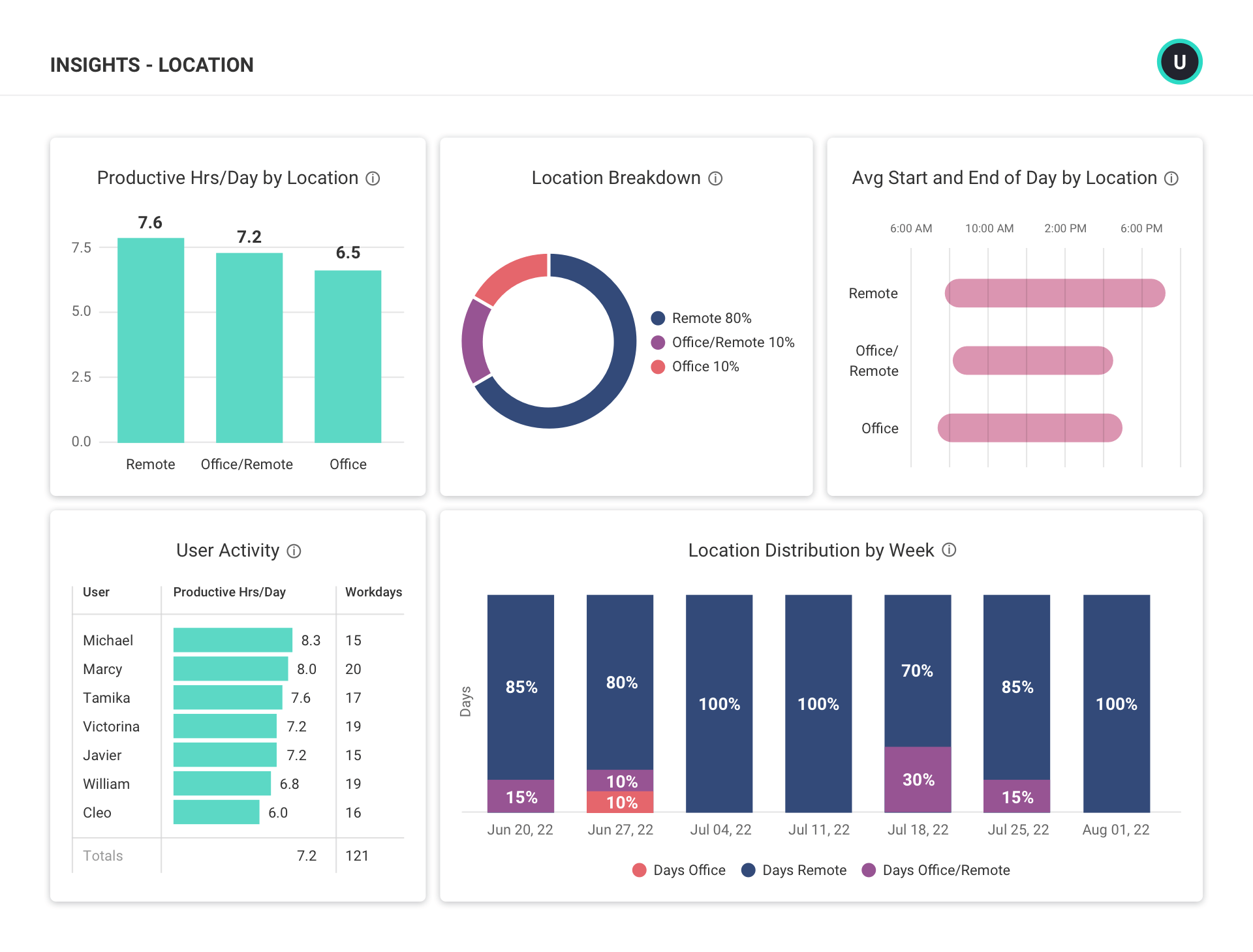
Task: Select the 100% bar for Jul 04, 22
Action: coord(719,703)
